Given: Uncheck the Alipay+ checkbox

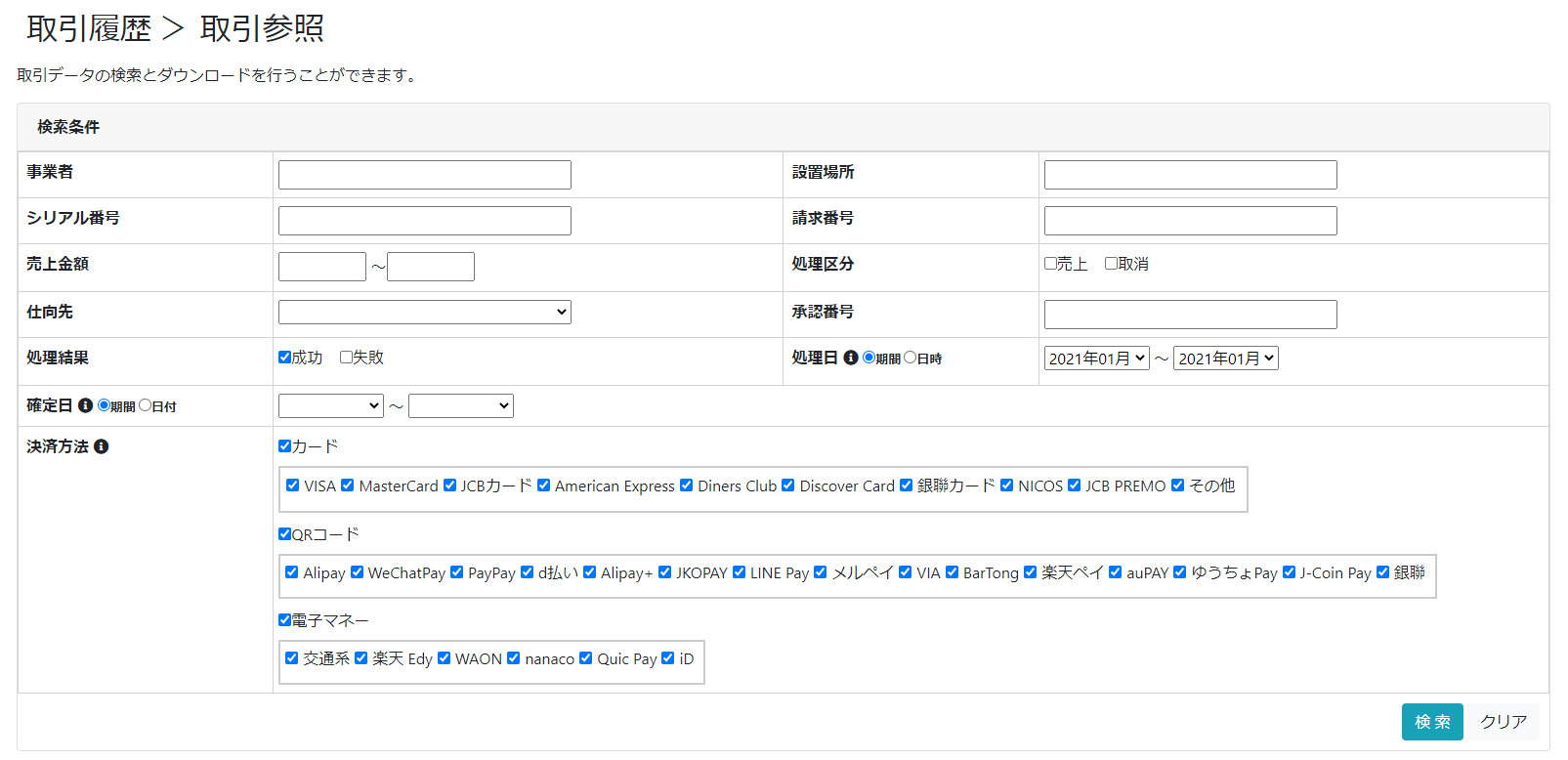Looking at the screenshot, I should [589, 572].
